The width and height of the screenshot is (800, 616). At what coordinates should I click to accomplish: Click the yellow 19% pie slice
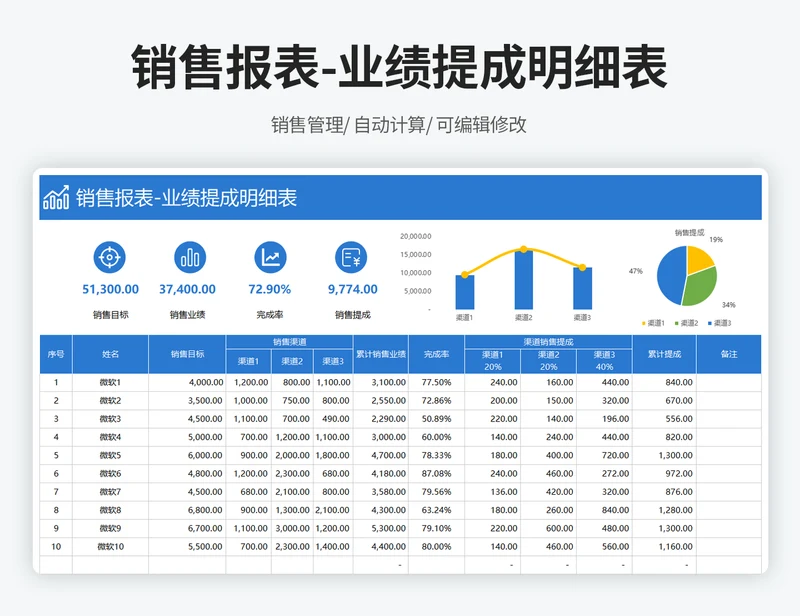click(699, 259)
